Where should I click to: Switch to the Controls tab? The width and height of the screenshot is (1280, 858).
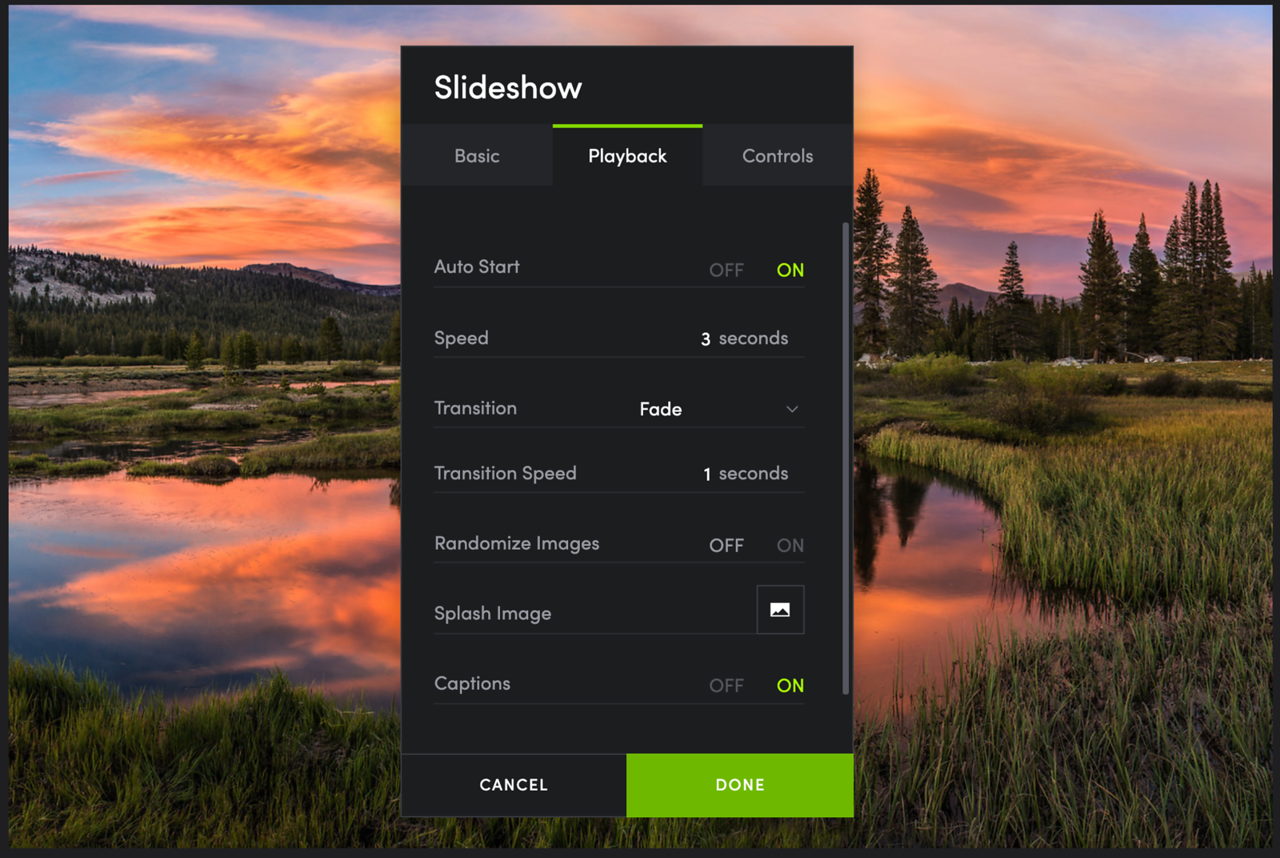pos(778,156)
